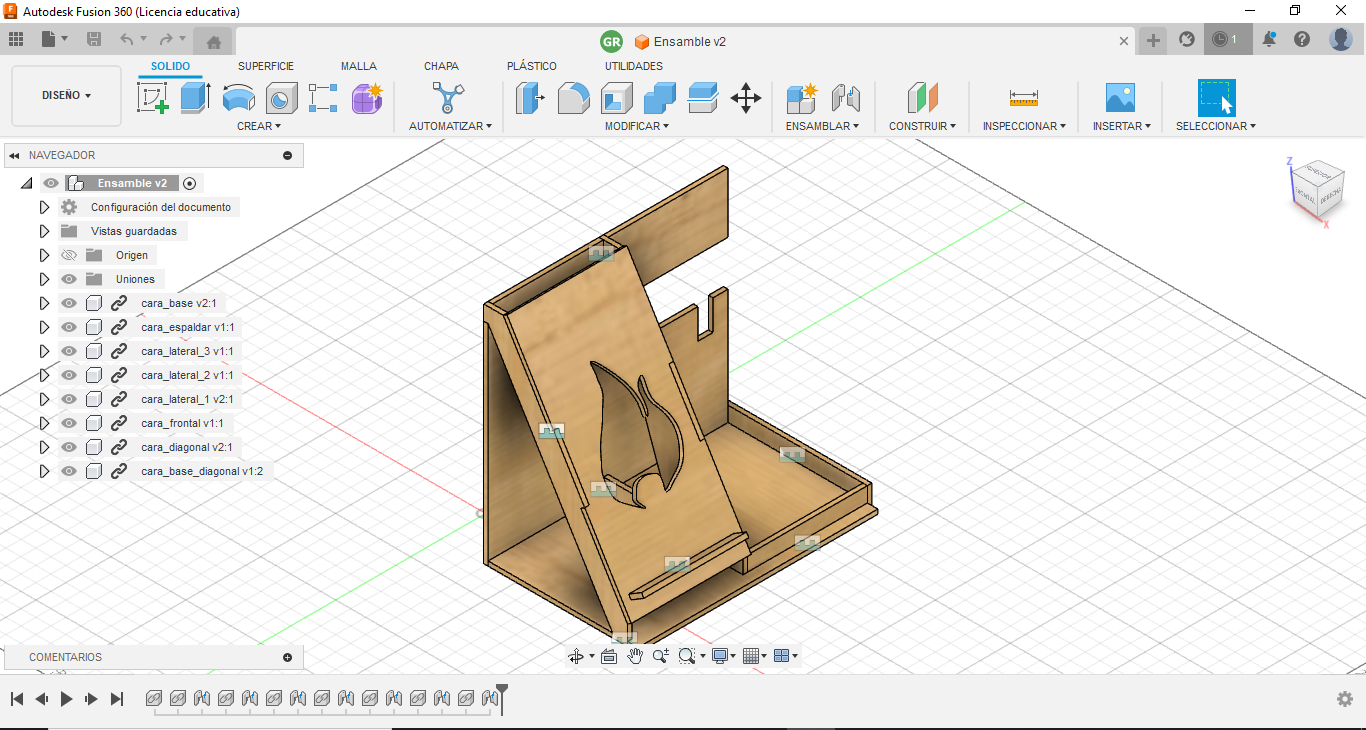
Task: Open the DISEÑO workspace dropdown
Action: pyautogui.click(x=66, y=96)
